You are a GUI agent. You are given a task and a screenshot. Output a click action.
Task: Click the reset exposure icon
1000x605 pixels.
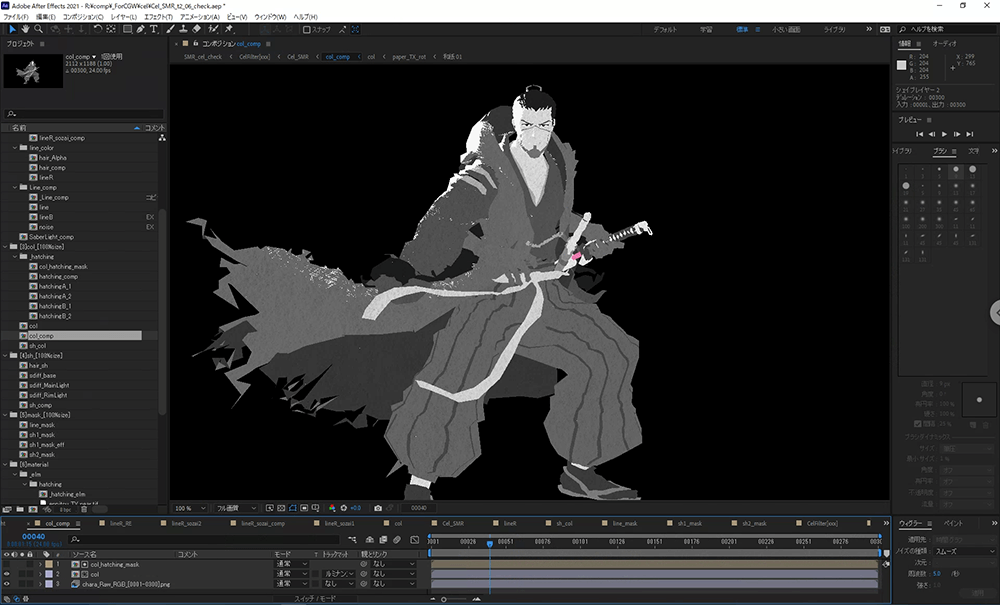click(x=344, y=508)
